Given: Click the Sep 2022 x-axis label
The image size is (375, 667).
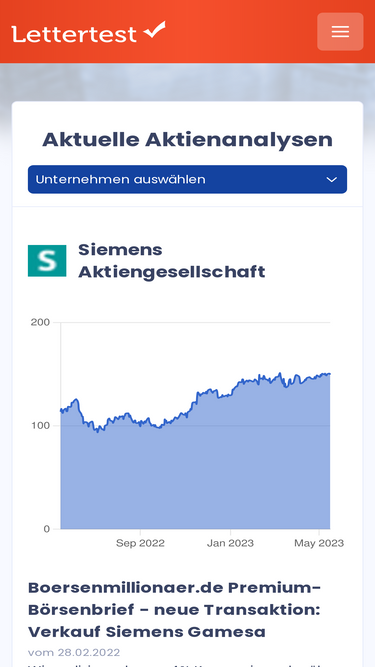Looking at the screenshot, I should tap(140, 543).
